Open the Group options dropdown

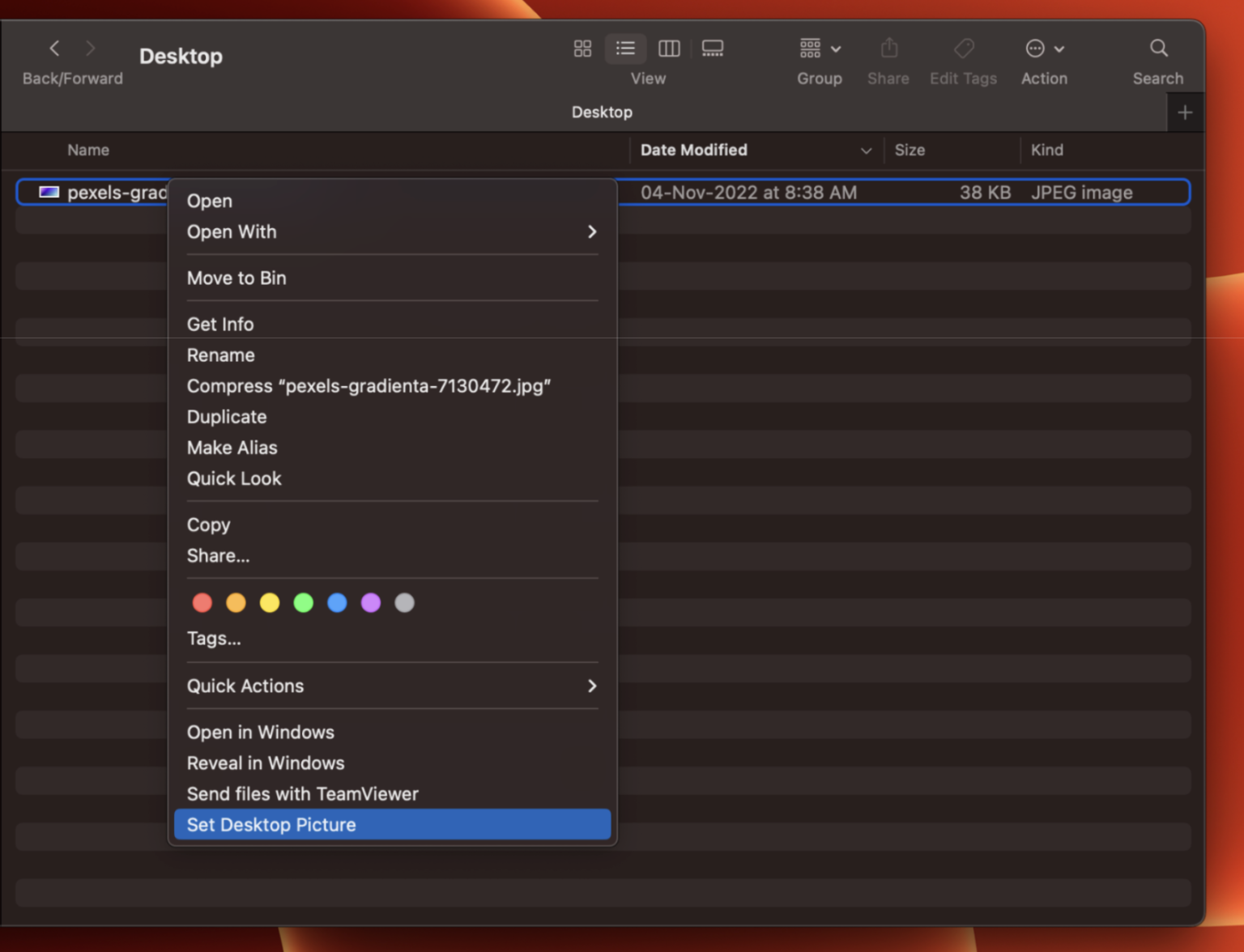click(820, 48)
